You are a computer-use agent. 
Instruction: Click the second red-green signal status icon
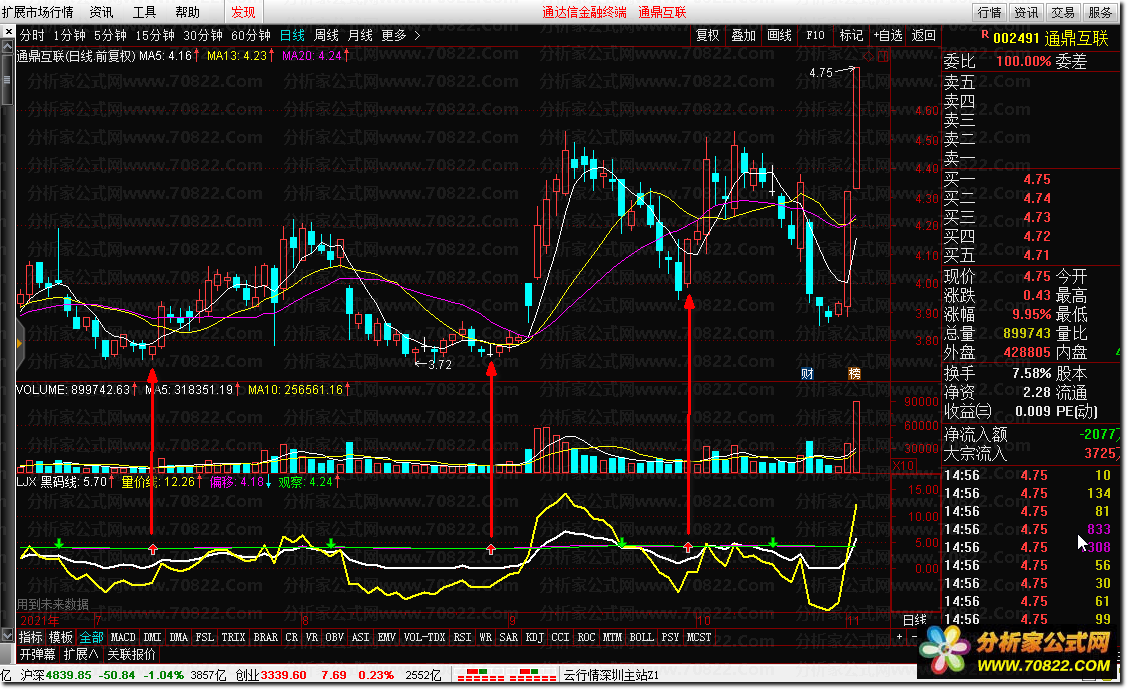point(533,676)
